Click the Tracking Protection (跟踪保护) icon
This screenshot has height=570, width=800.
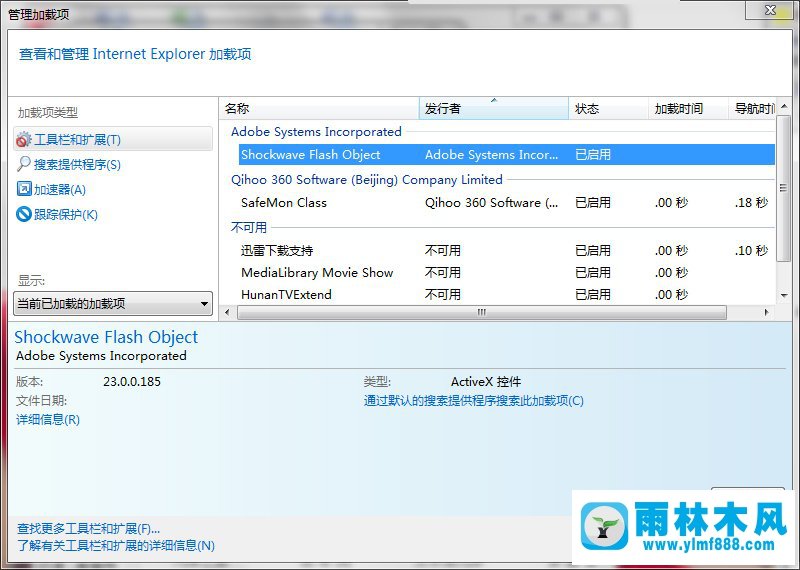[x=24, y=214]
